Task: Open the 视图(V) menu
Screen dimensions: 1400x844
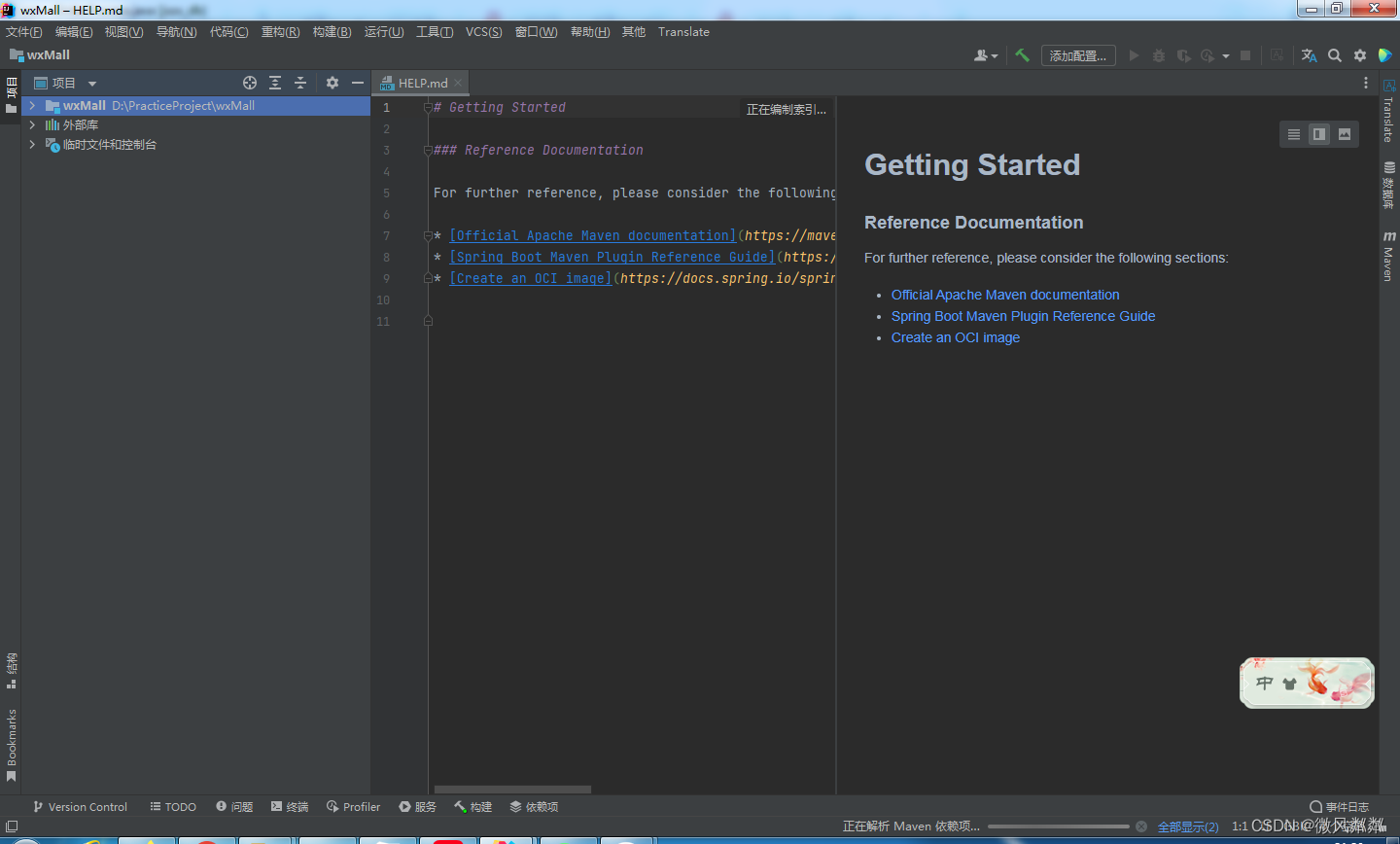Action: tap(124, 32)
